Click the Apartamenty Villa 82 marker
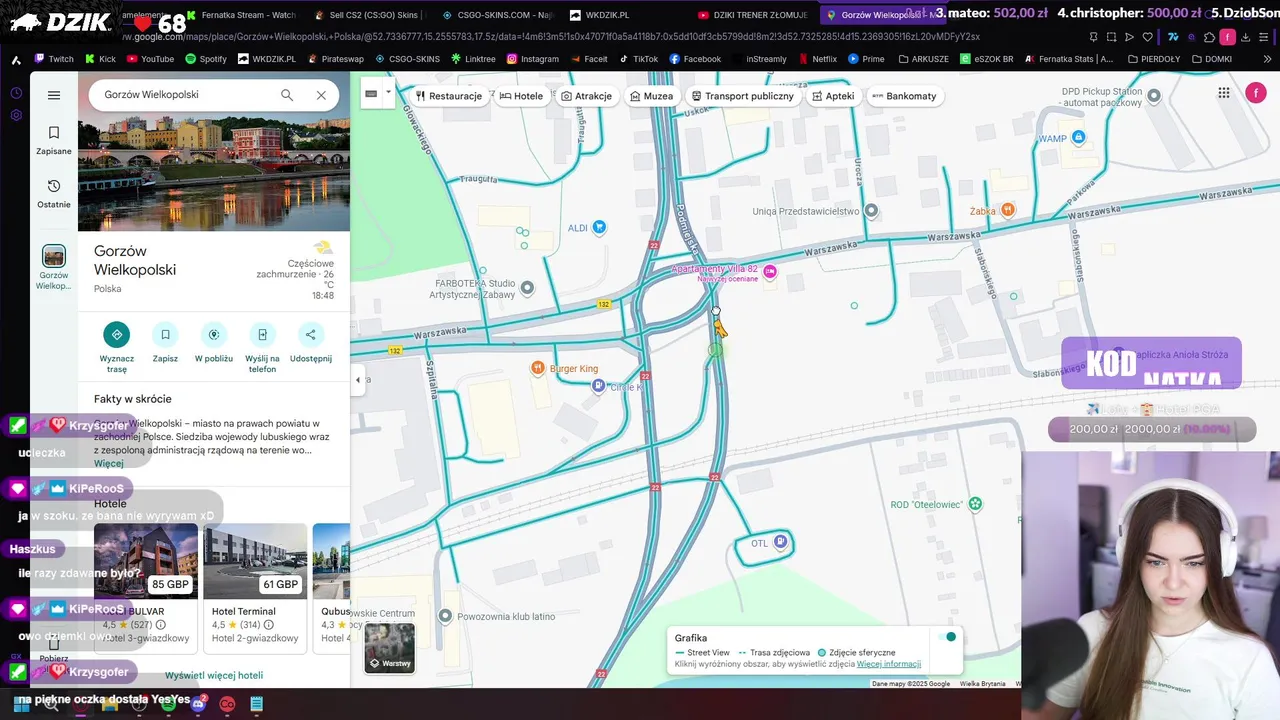This screenshot has height=720, width=1280. (769, 272)
